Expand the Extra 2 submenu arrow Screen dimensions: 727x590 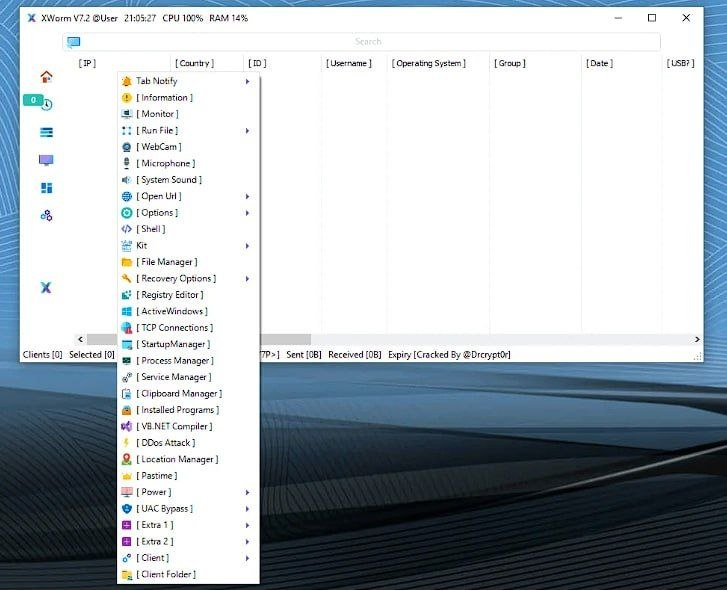tap(248, 542)
